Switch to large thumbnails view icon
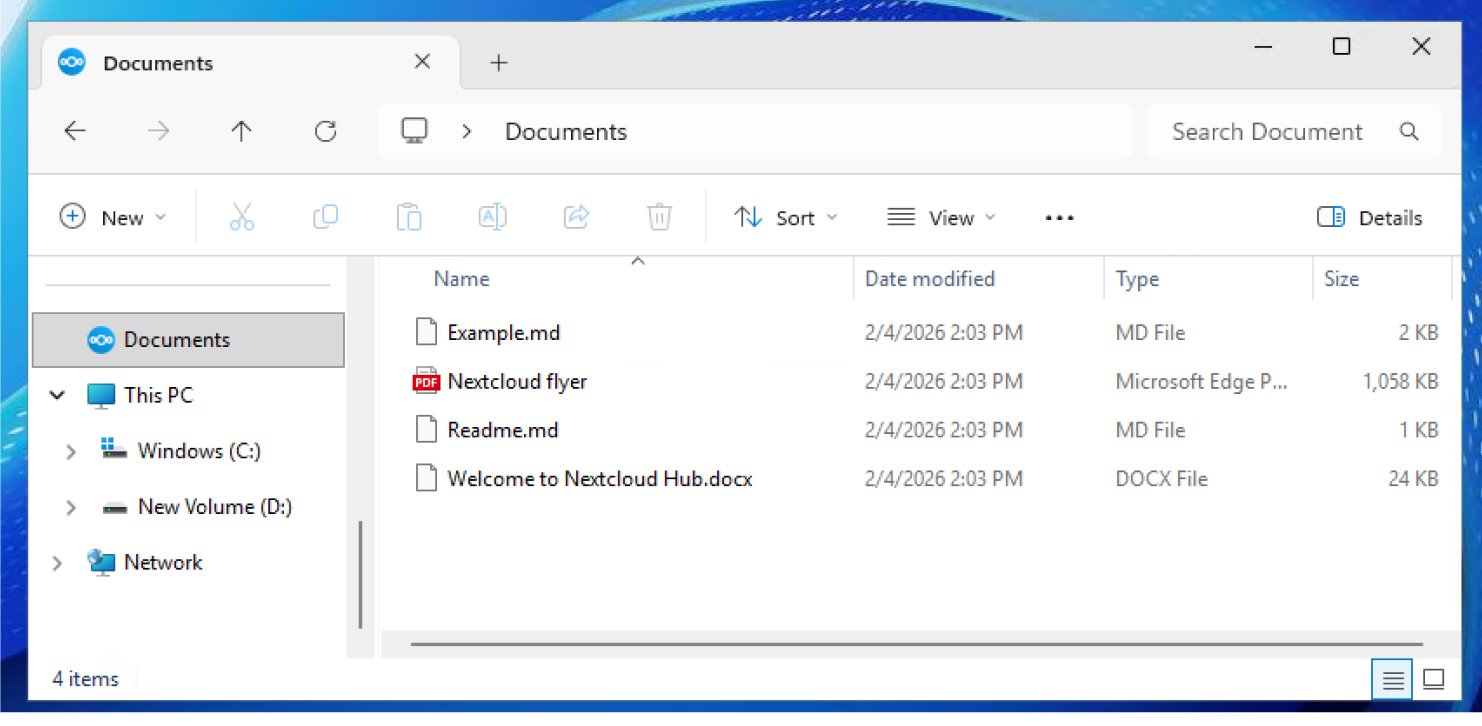This screenshot has width=1482, height=726. 1434,680
